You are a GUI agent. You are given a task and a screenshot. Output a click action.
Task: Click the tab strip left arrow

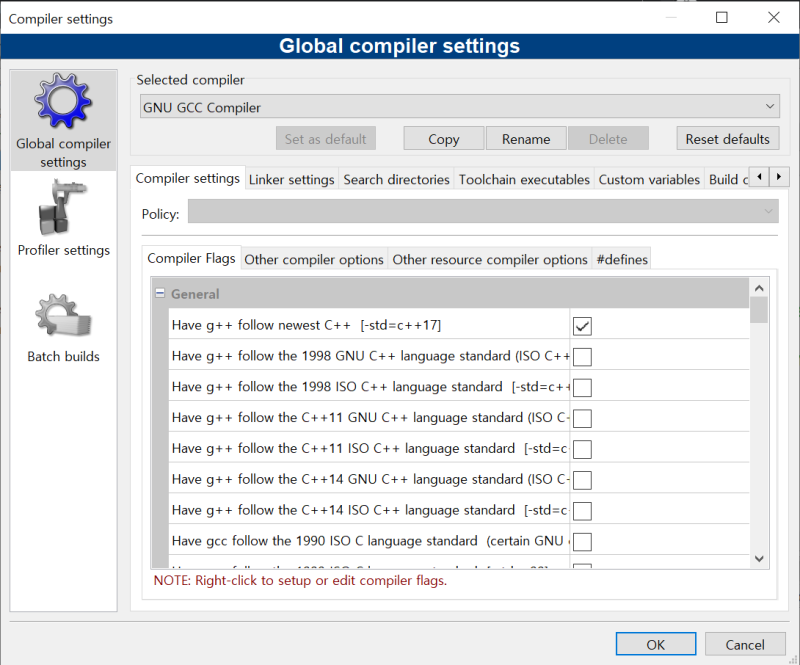tap(759, 177)
